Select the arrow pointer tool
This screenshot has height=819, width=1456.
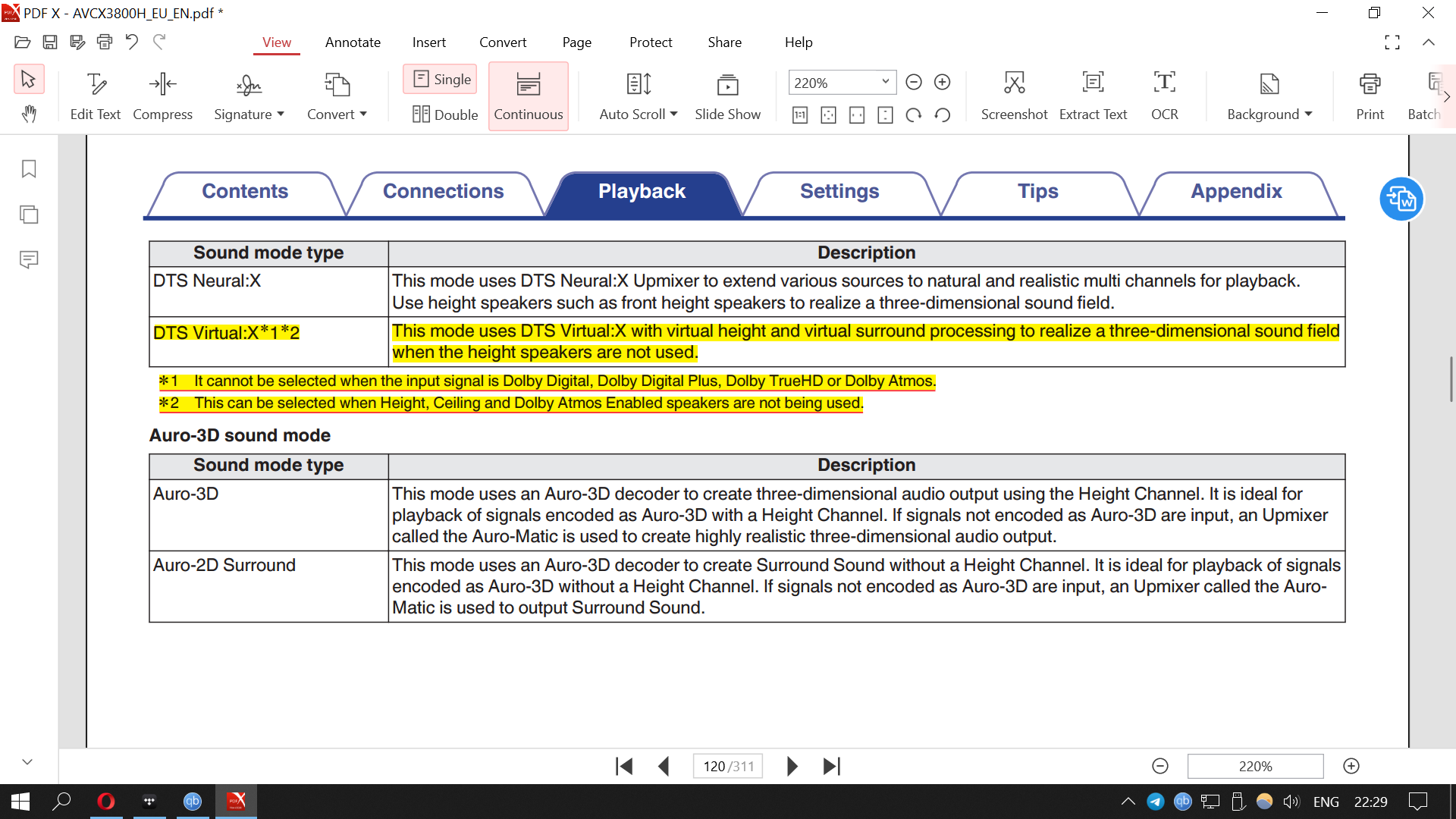29,79
